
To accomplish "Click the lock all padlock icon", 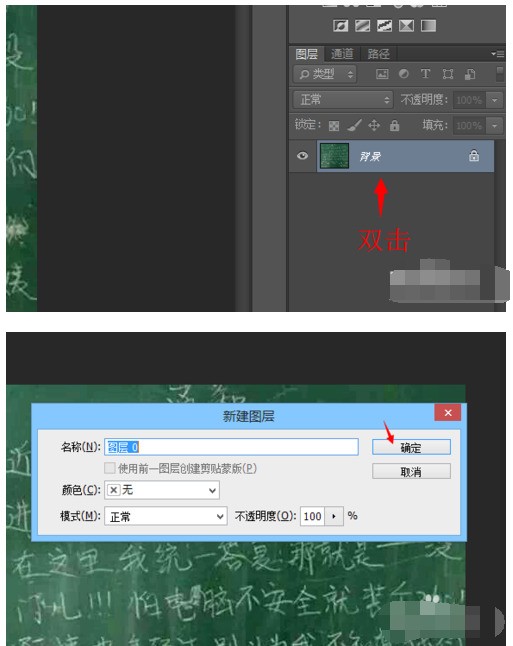I will (x=394, y=125).
